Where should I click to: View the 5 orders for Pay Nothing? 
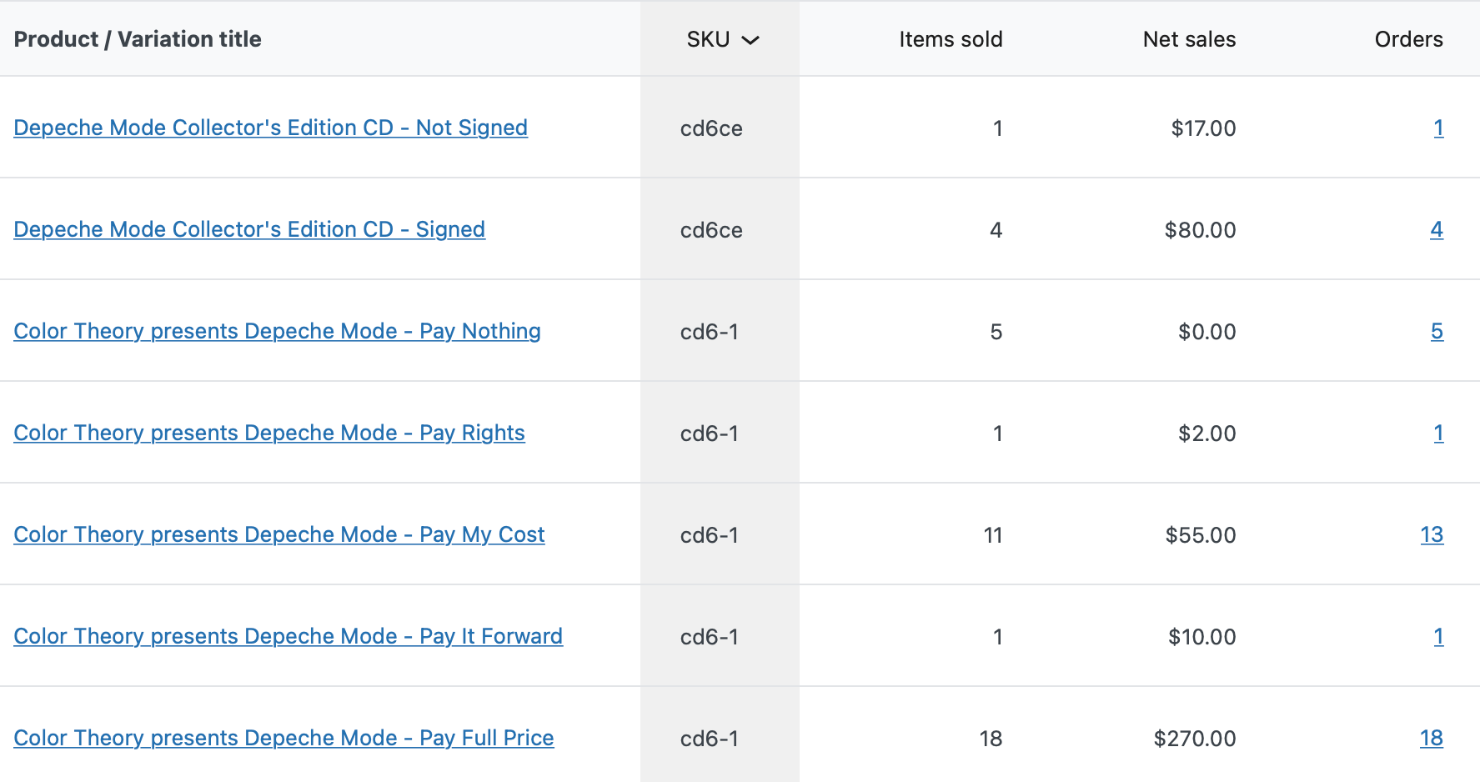tap(1436, 332)
